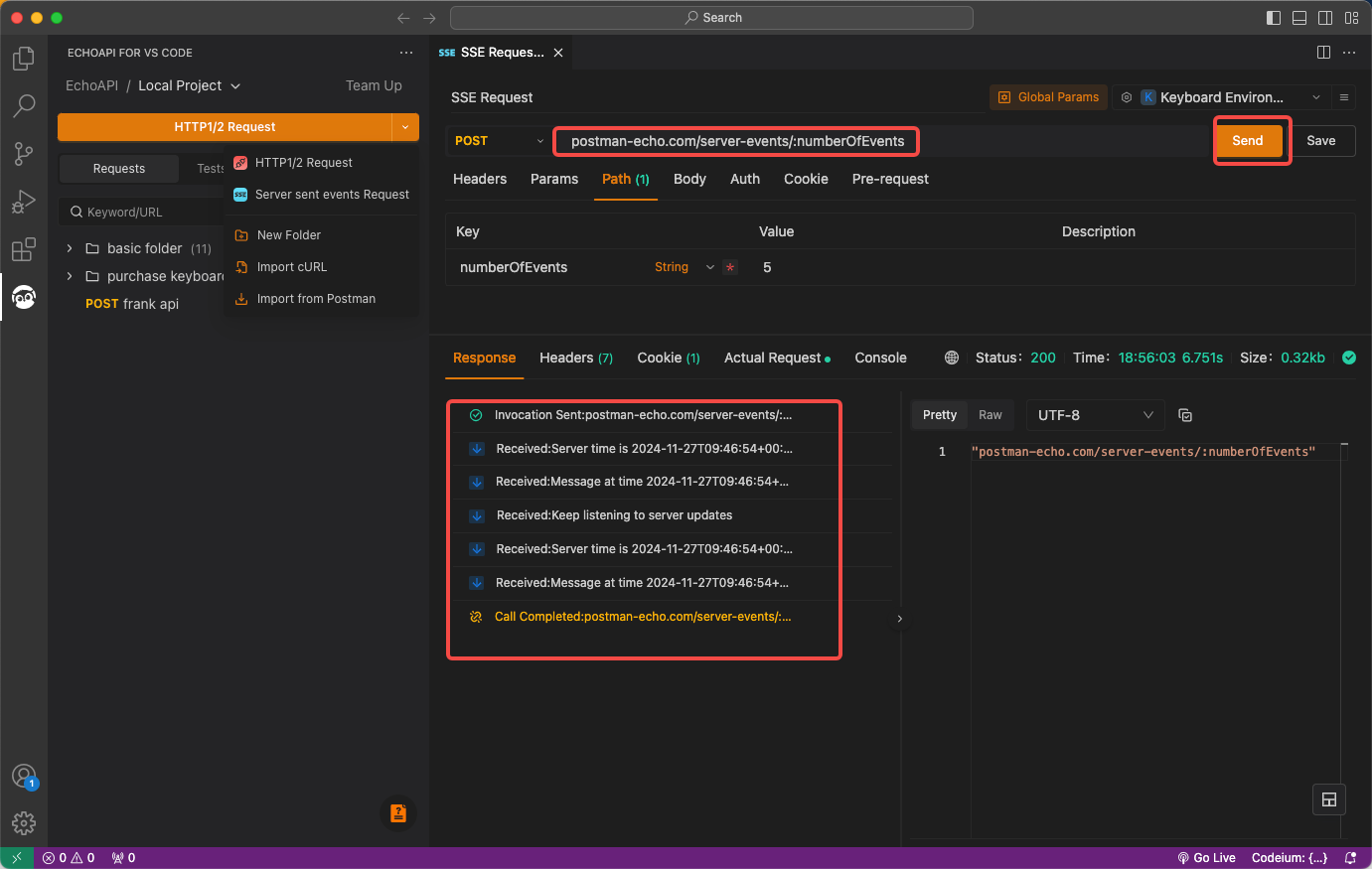Viewport: 1372px width, 869px height.
Task: Open the orange help document icon
Action: coord(398,813)
